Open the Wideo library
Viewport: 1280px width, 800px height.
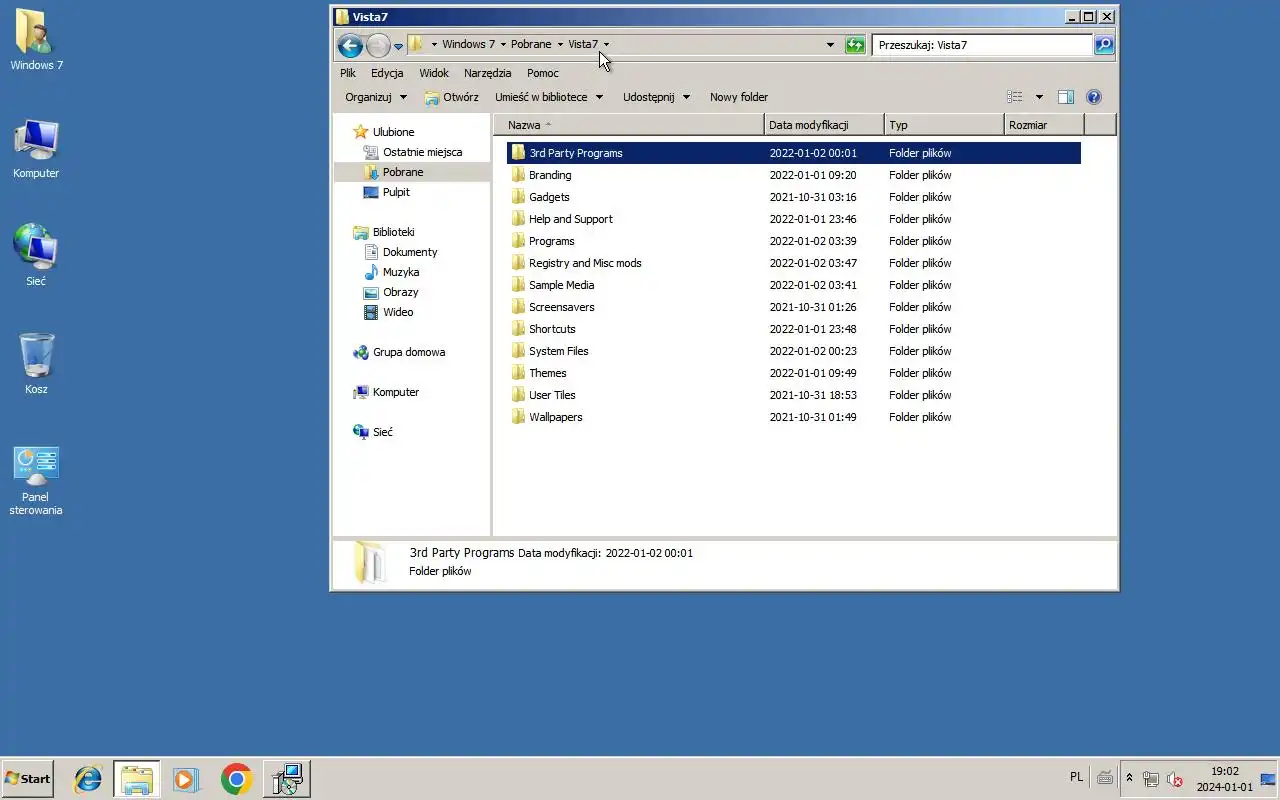click(388, 312)
